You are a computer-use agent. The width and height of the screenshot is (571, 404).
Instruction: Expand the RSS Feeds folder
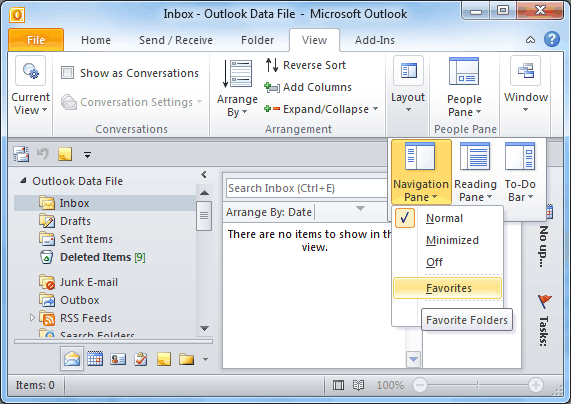[x=32, y=318]
